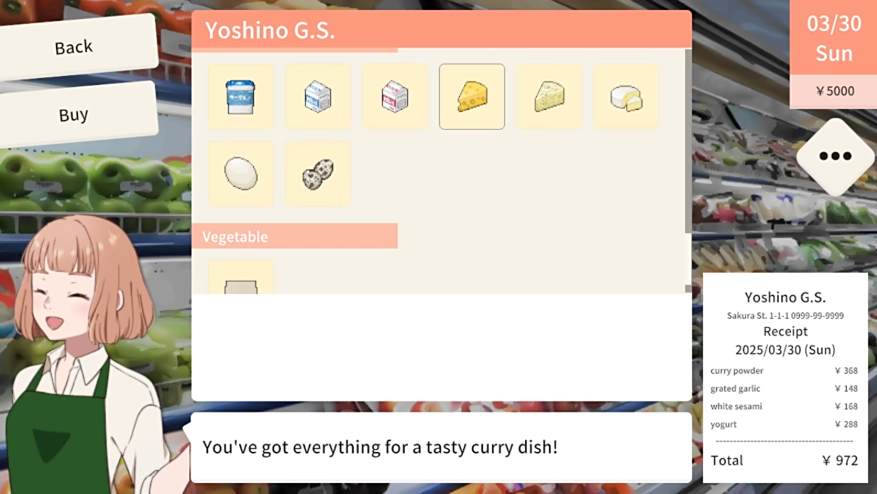Image resolution: width=877 pixels, height=494 pixels.
Task: Go back with the Back button
Action: click(74, 47)
